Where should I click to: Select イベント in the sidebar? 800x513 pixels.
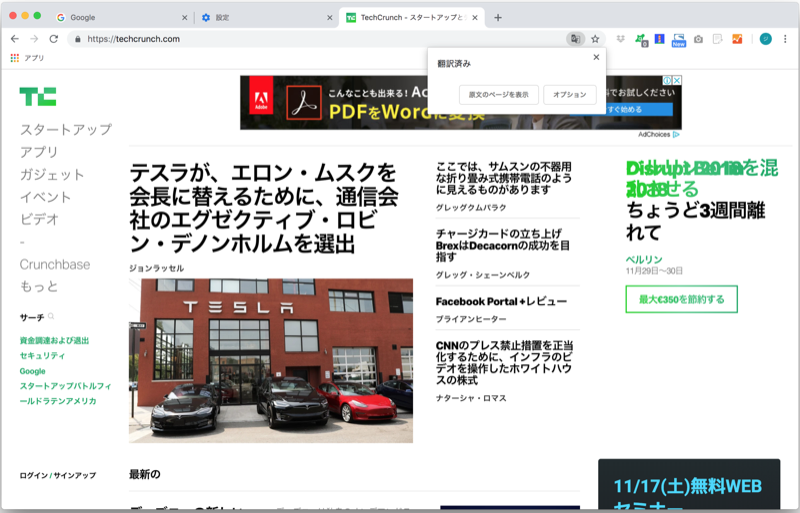click(x=45, y=197)
